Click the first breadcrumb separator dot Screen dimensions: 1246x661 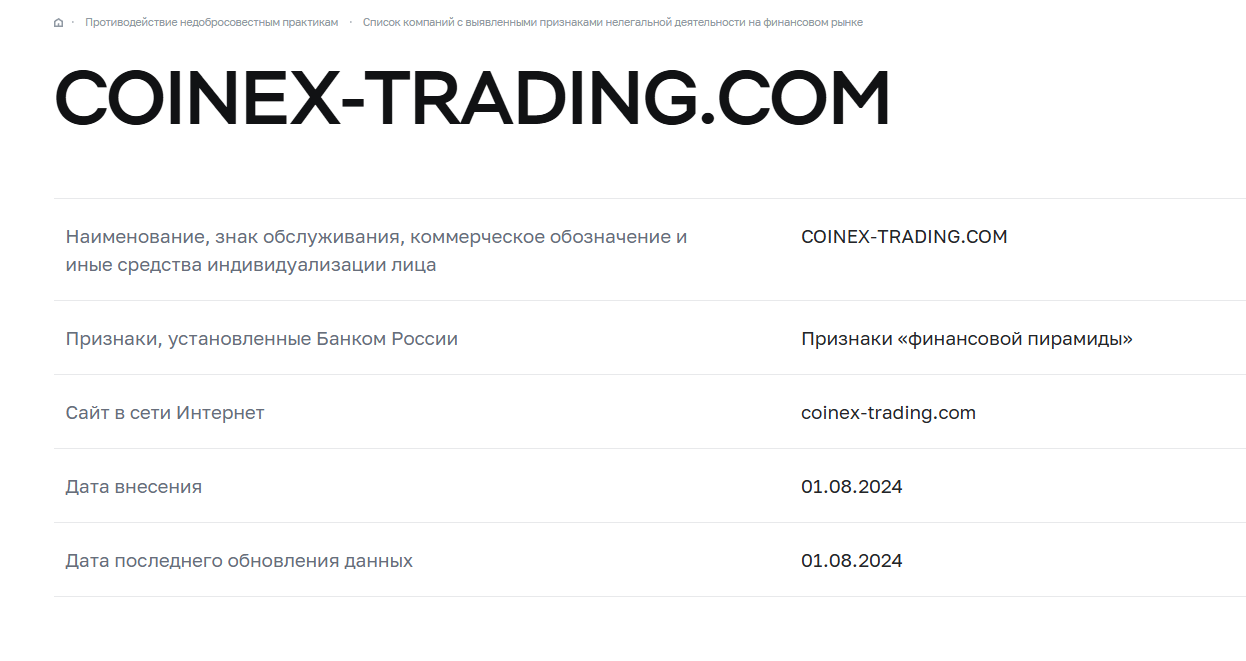pos(71,21)
